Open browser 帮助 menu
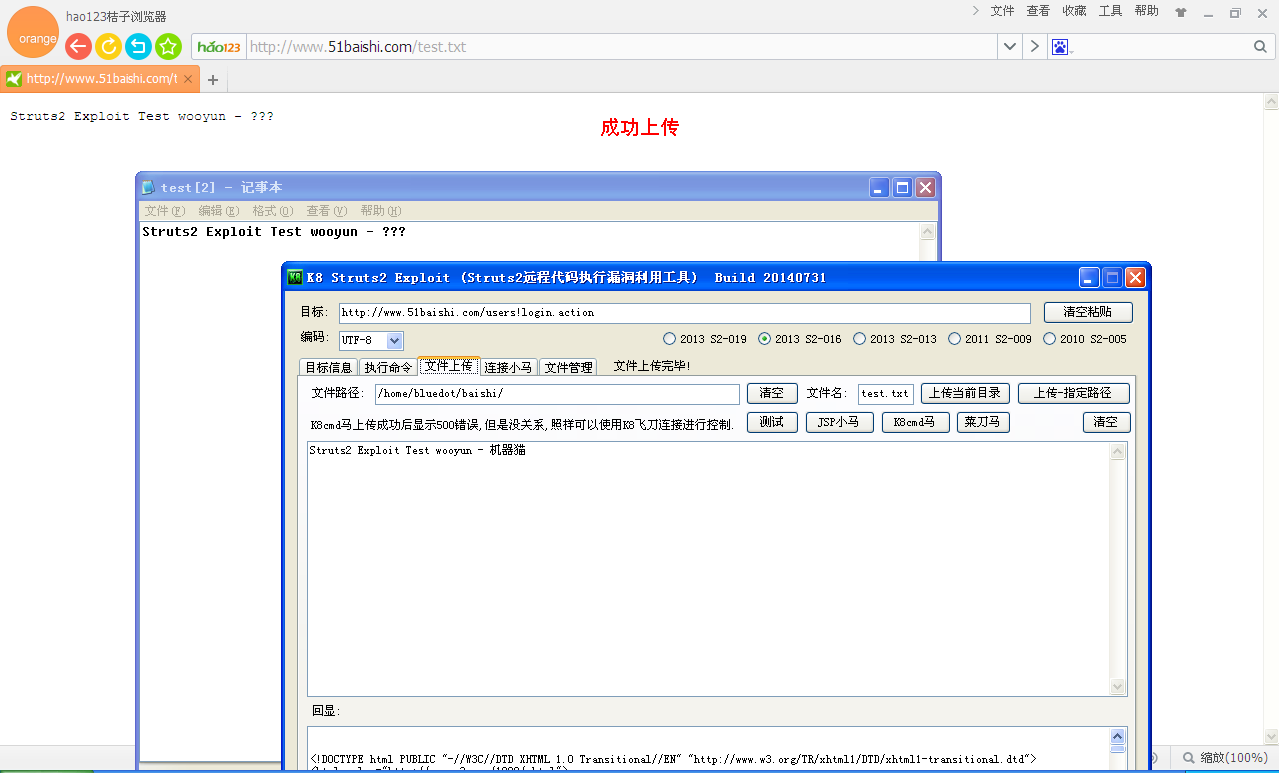 [1146, 11]
